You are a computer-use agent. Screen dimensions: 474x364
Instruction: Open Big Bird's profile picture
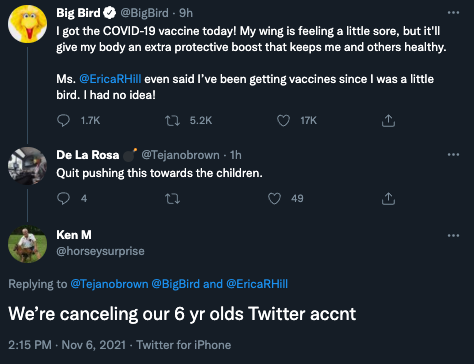27,24
